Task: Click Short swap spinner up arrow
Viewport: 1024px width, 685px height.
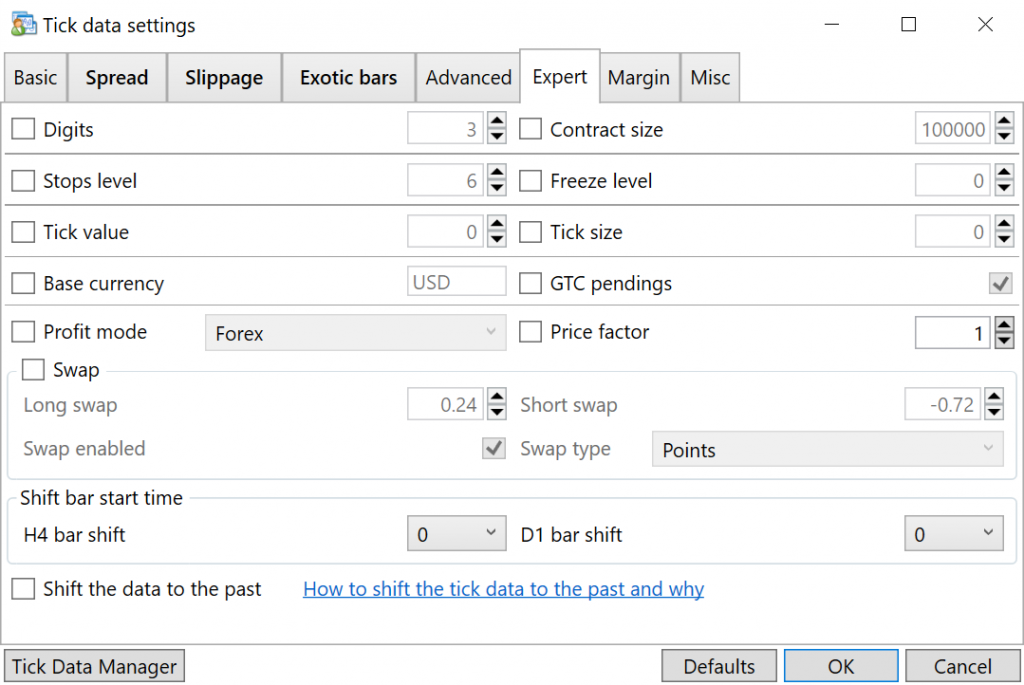Action: point(994,397)
